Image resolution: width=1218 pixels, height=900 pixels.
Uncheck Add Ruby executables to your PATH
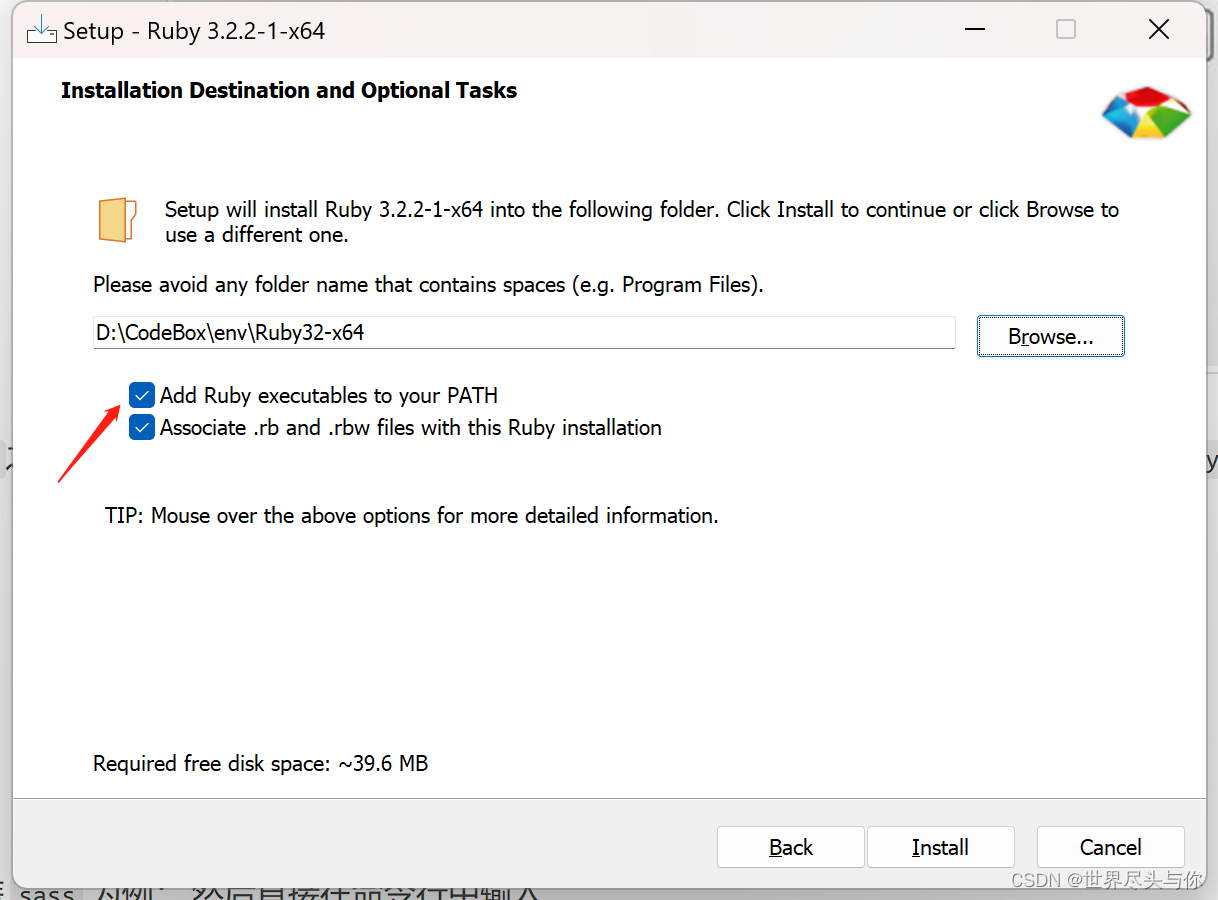click(x=142, y=395)
